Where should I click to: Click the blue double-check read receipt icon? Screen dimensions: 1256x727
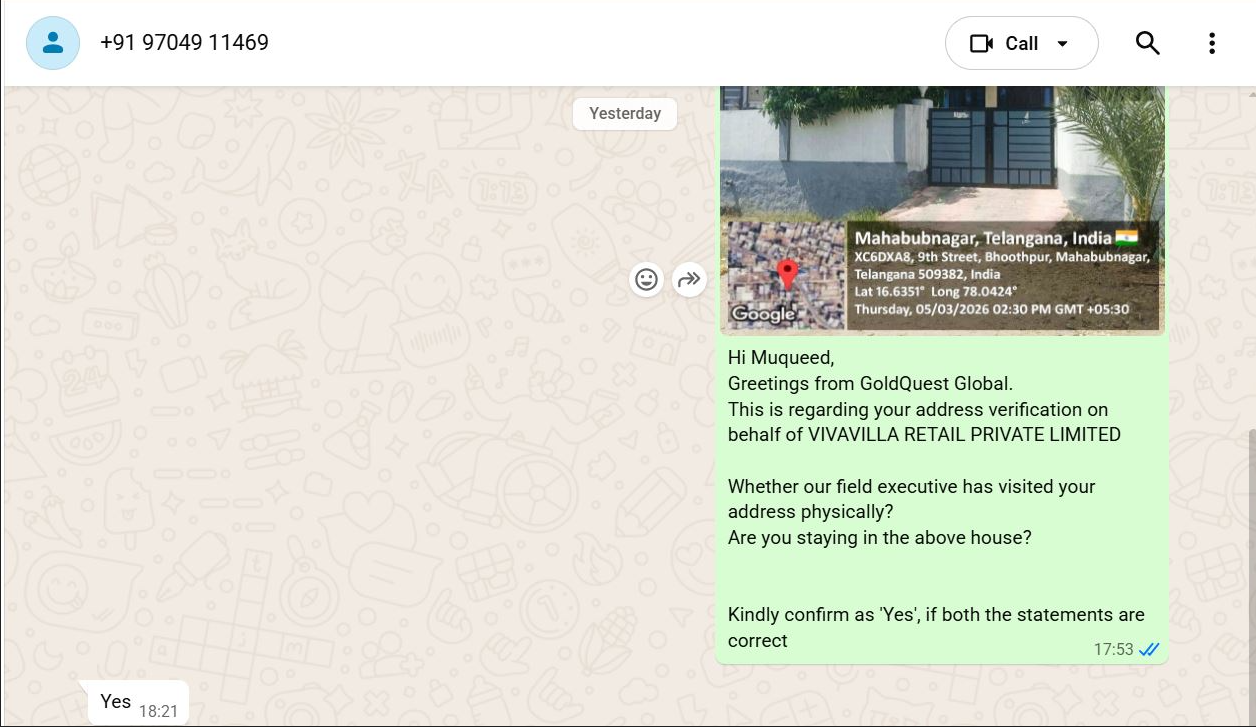point(1149,650)
